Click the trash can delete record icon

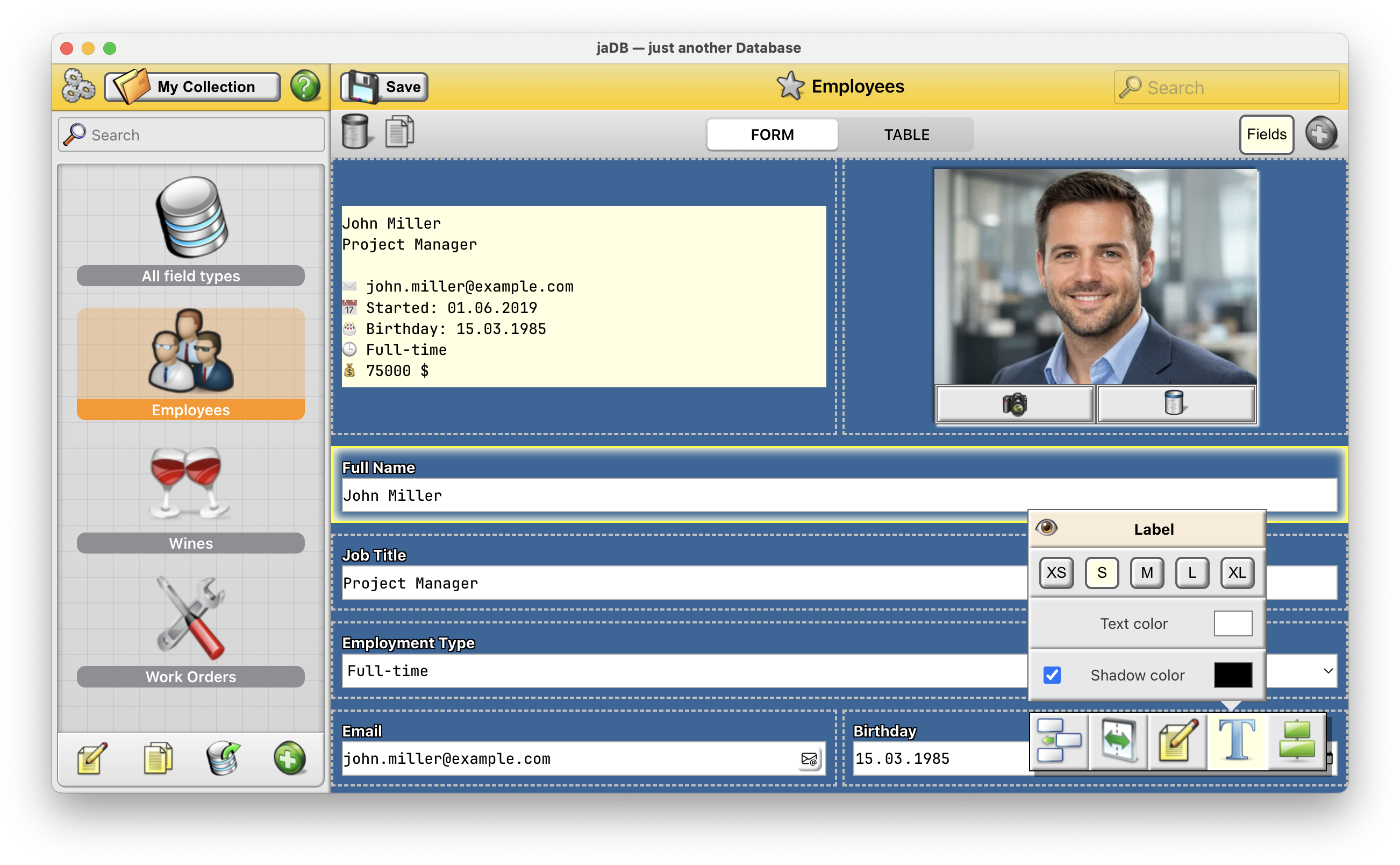pyautogui.click(x=355, y=132)
